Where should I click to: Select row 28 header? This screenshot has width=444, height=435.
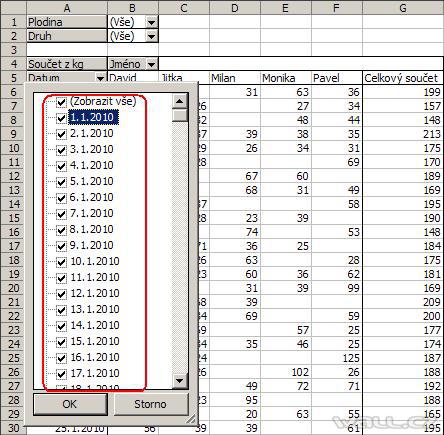click(x=13, y=400)
